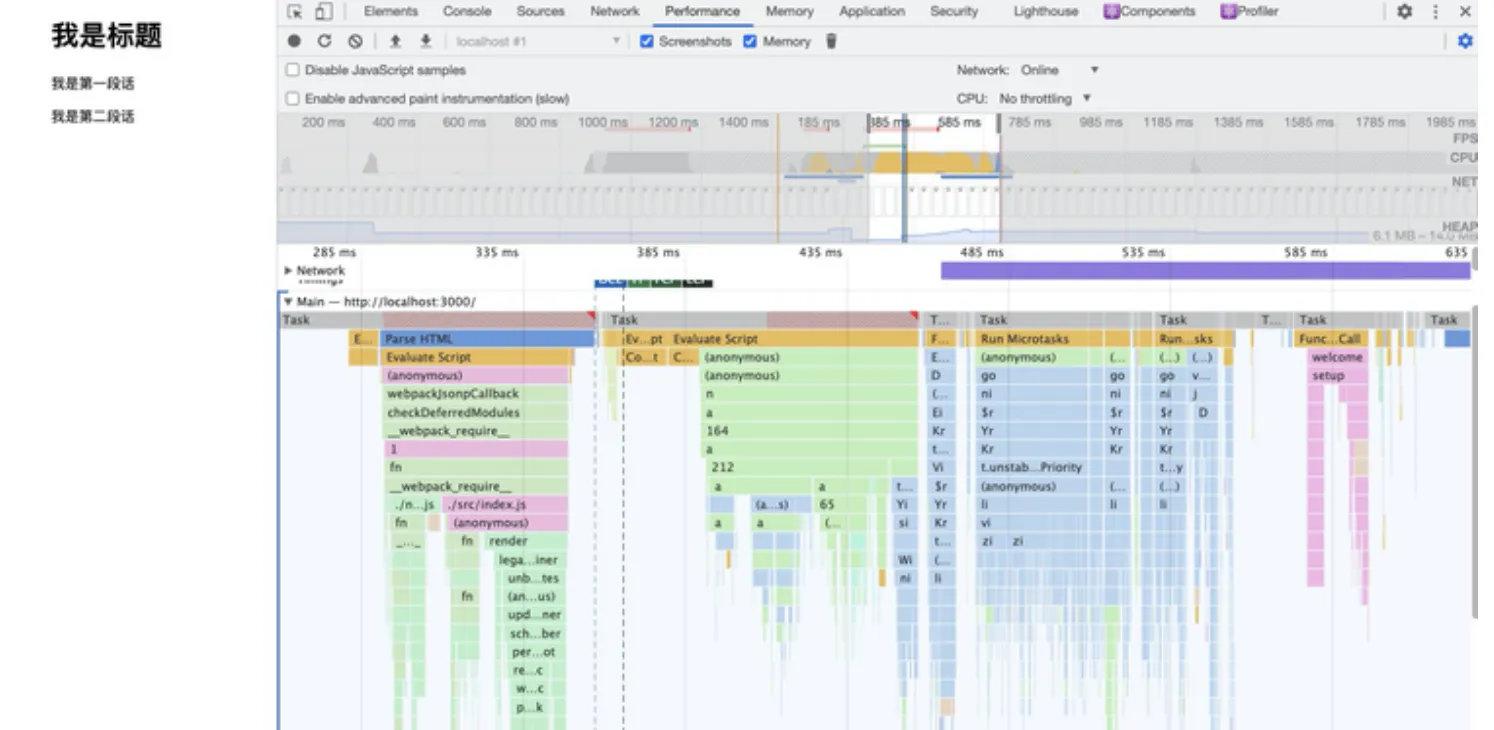
Task: Click the load profile upload icon
Action: [395, 42]
